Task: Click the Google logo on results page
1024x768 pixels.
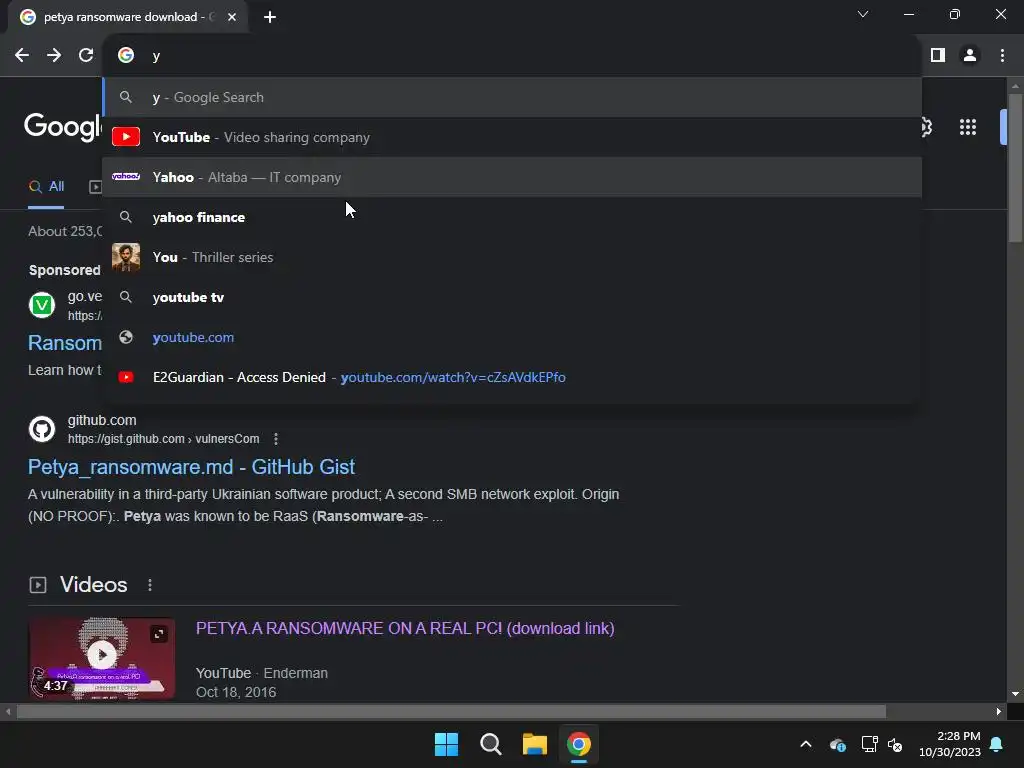Action: [63, 127]
